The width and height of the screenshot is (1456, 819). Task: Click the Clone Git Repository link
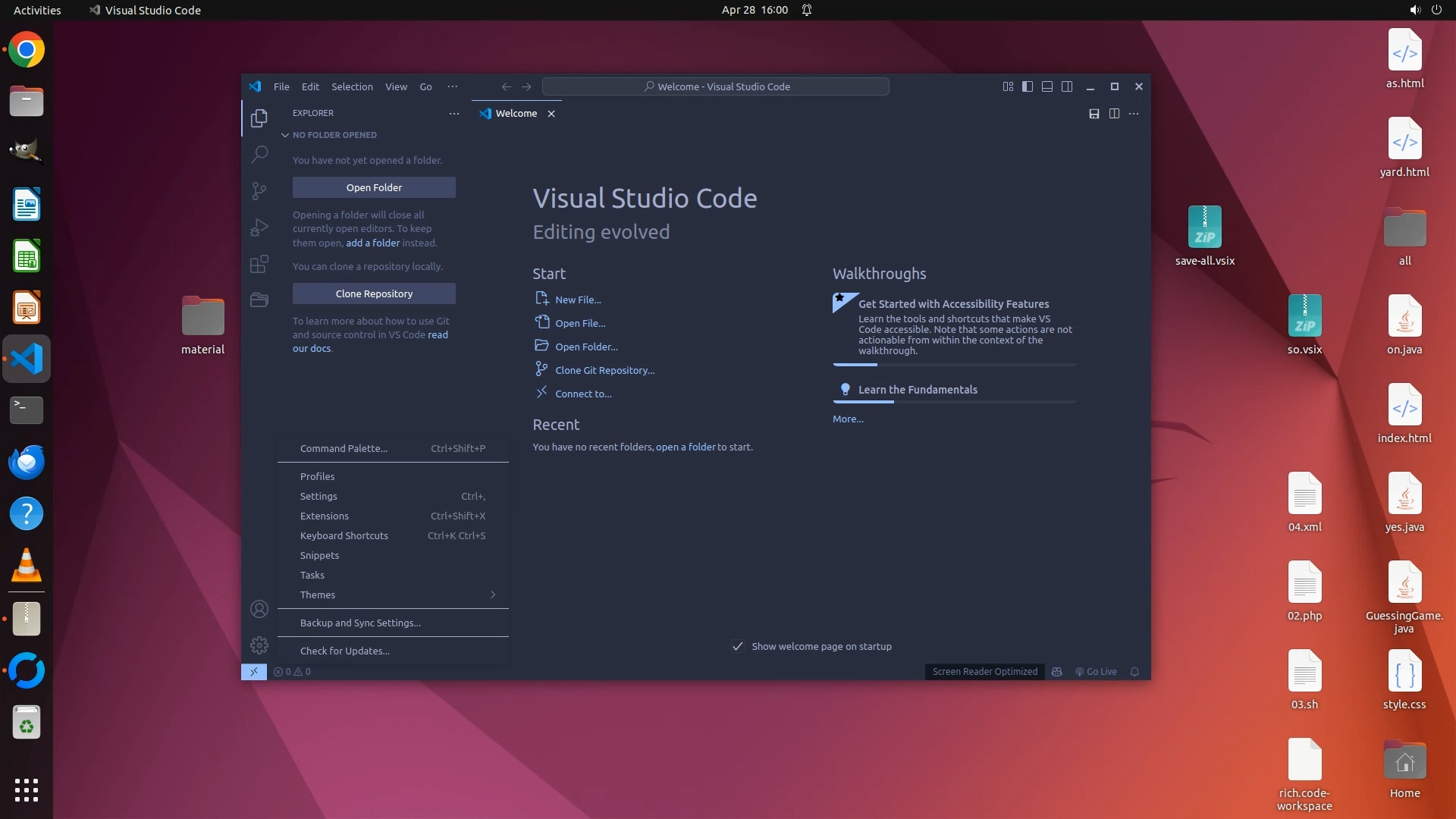pos(604,371)
